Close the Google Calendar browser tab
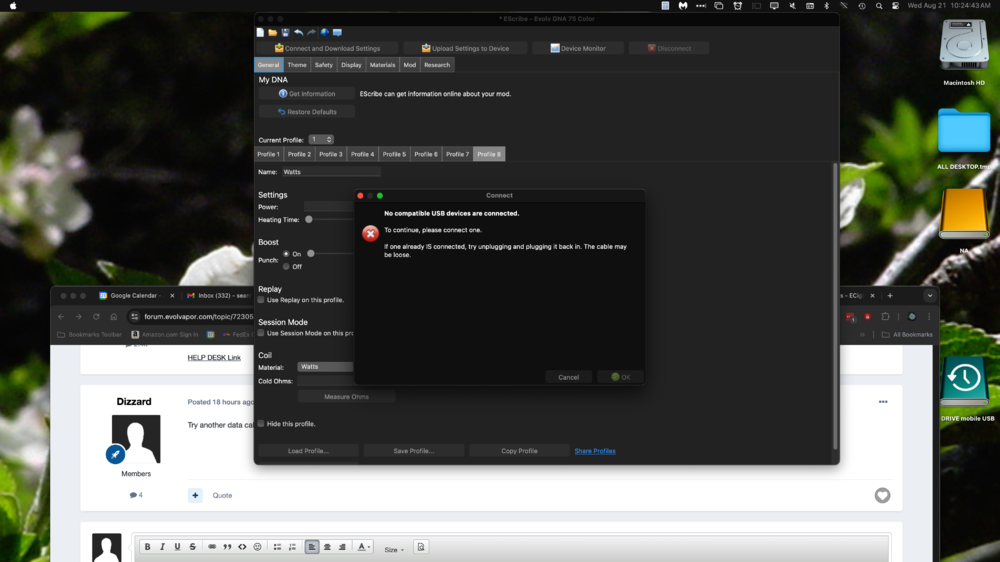Viewport: 1000px width, 562px height. (172, 296)
